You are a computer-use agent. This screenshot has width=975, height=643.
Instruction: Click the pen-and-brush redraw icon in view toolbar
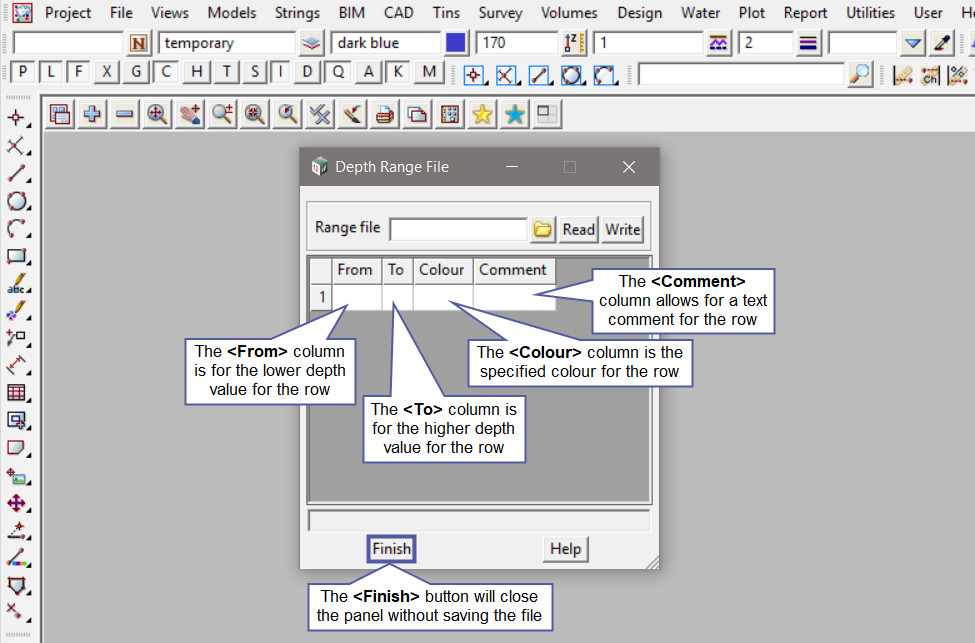coord(352,114)
